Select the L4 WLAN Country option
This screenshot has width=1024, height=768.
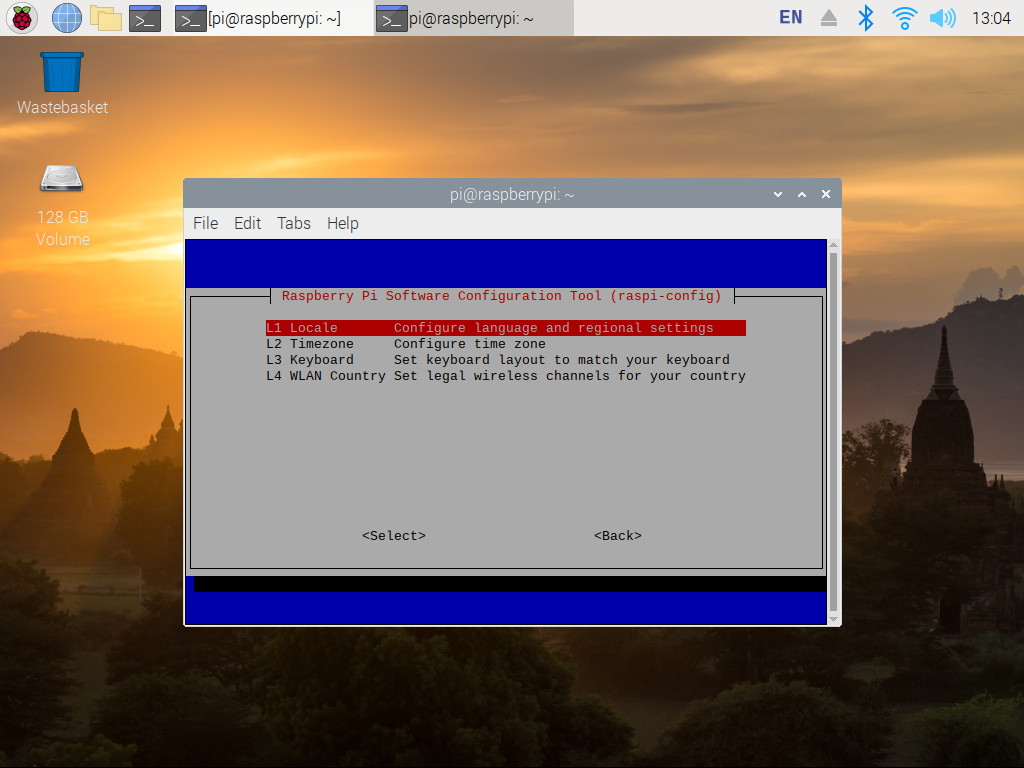click(x=505, y=376)
